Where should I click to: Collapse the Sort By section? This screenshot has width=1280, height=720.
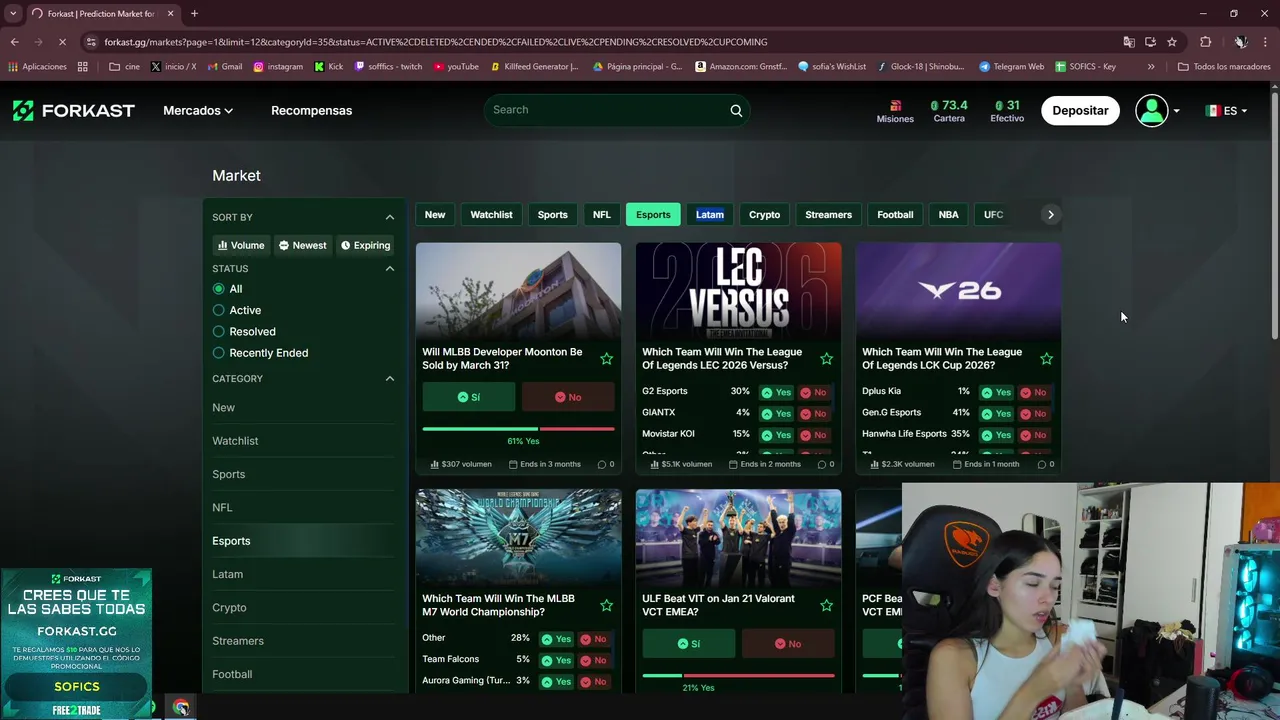(390, 217)
